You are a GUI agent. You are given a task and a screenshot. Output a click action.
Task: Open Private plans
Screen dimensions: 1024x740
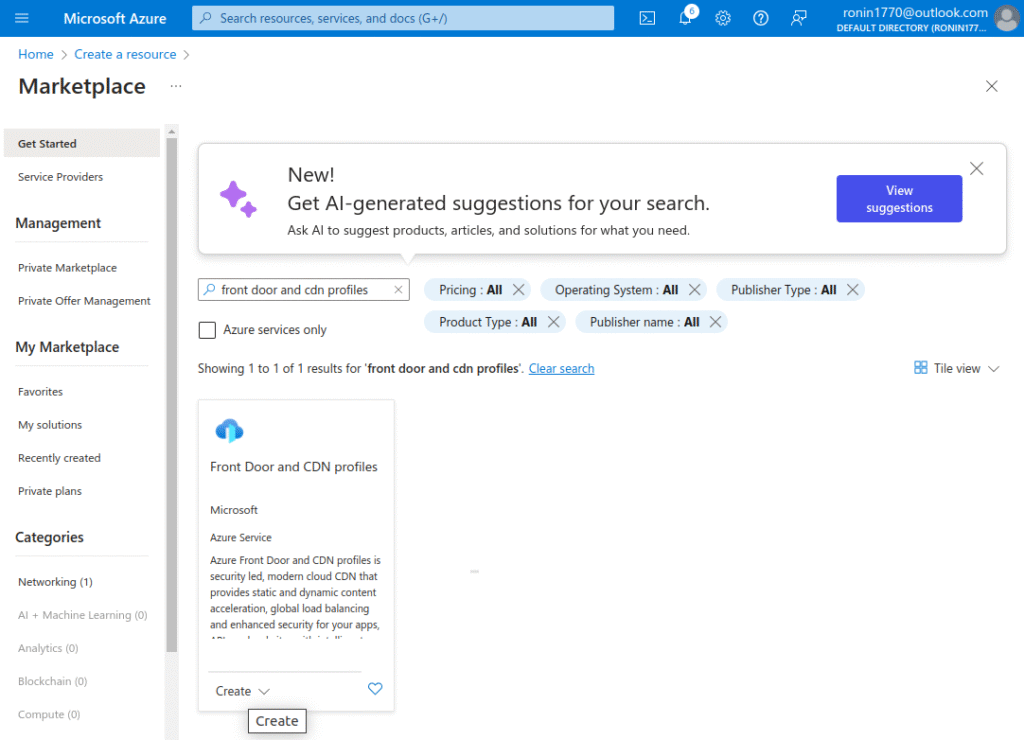50,491
